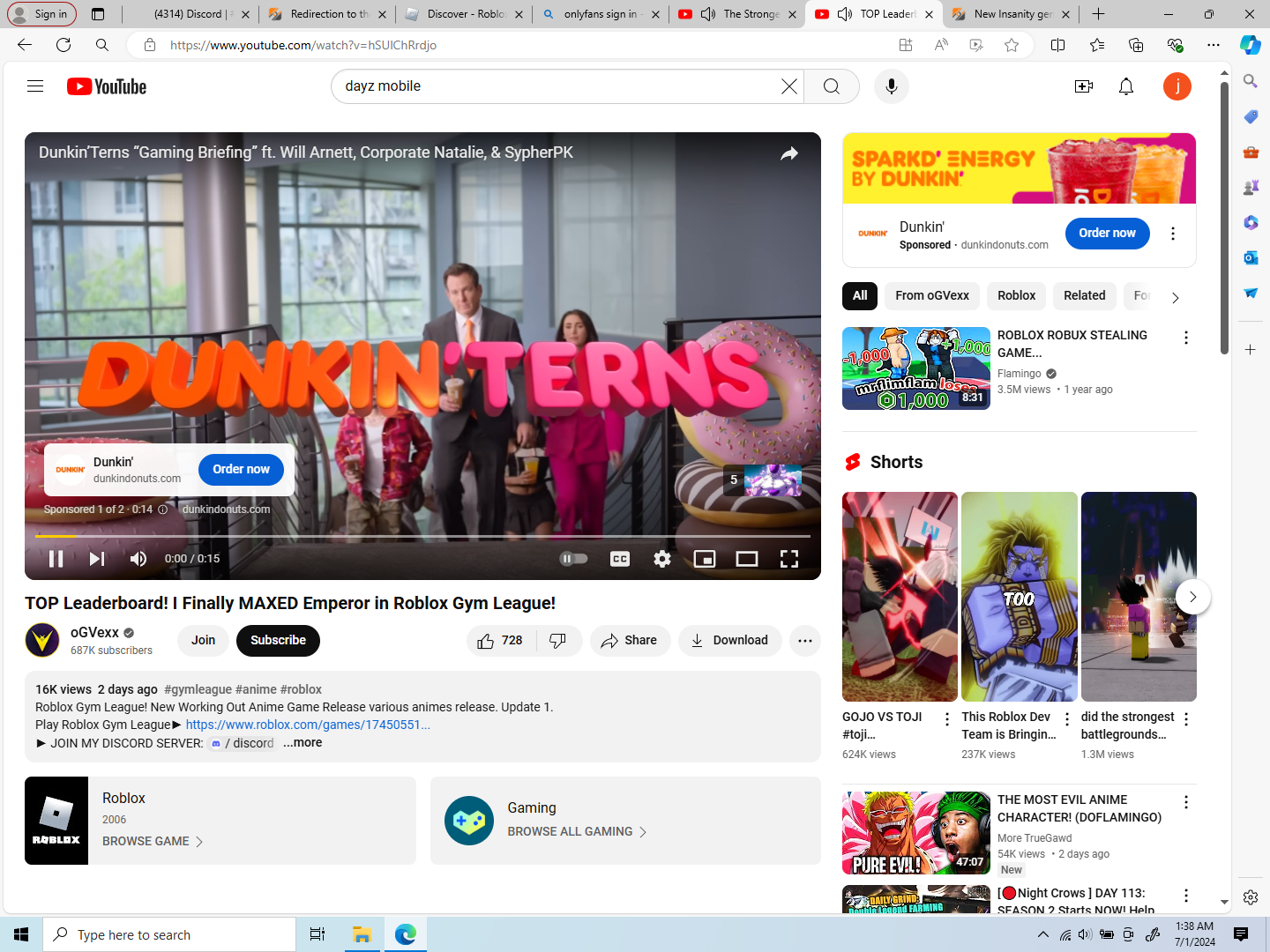Select the Related filter chip
The height and width of the screenshot is (952, 1270).
1085,296
